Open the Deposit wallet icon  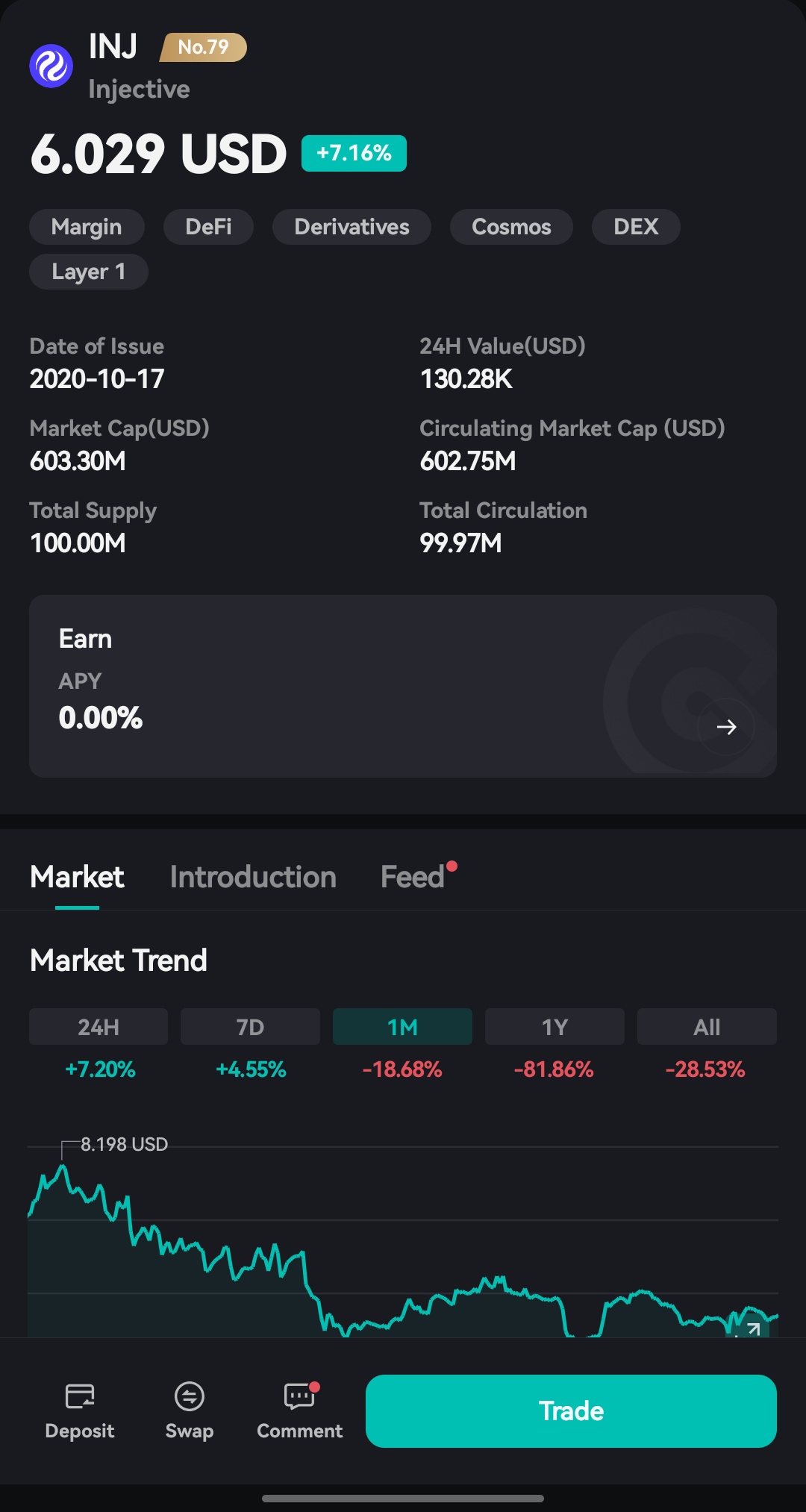tap(80, 1396)
